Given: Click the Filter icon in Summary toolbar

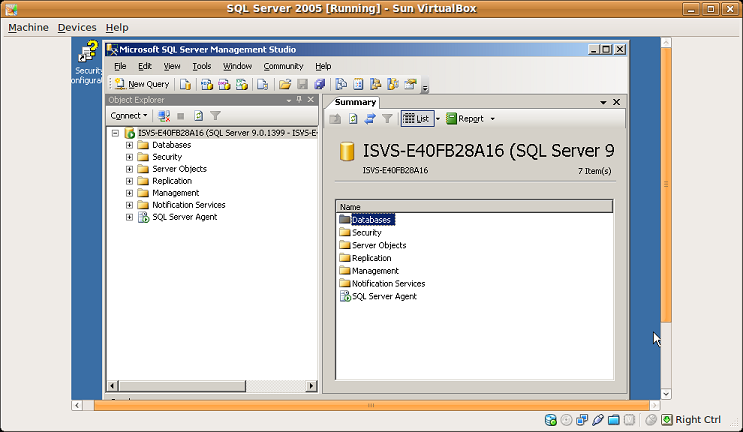Looking at the screenshot, I should [x=387, y=119].
